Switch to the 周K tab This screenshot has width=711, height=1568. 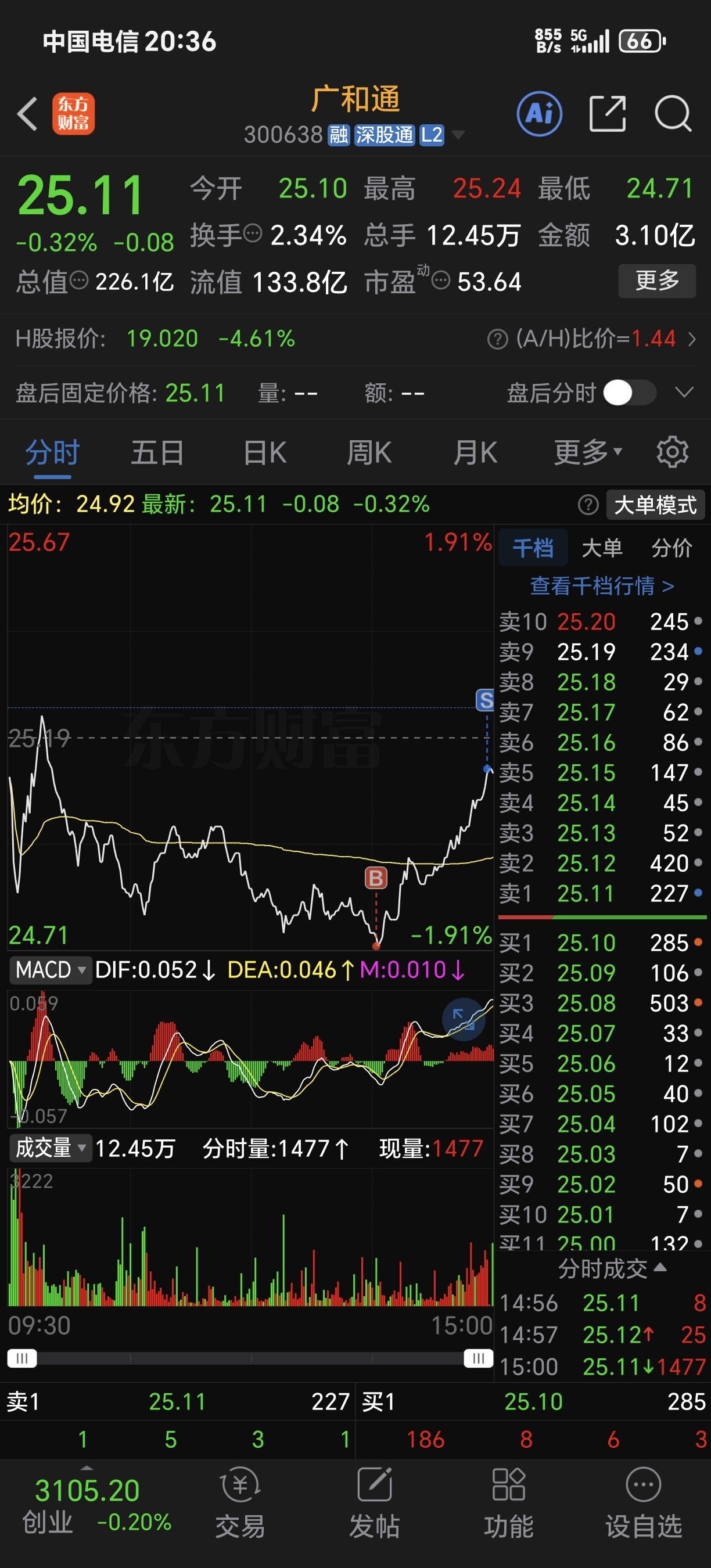click(369, 452)
